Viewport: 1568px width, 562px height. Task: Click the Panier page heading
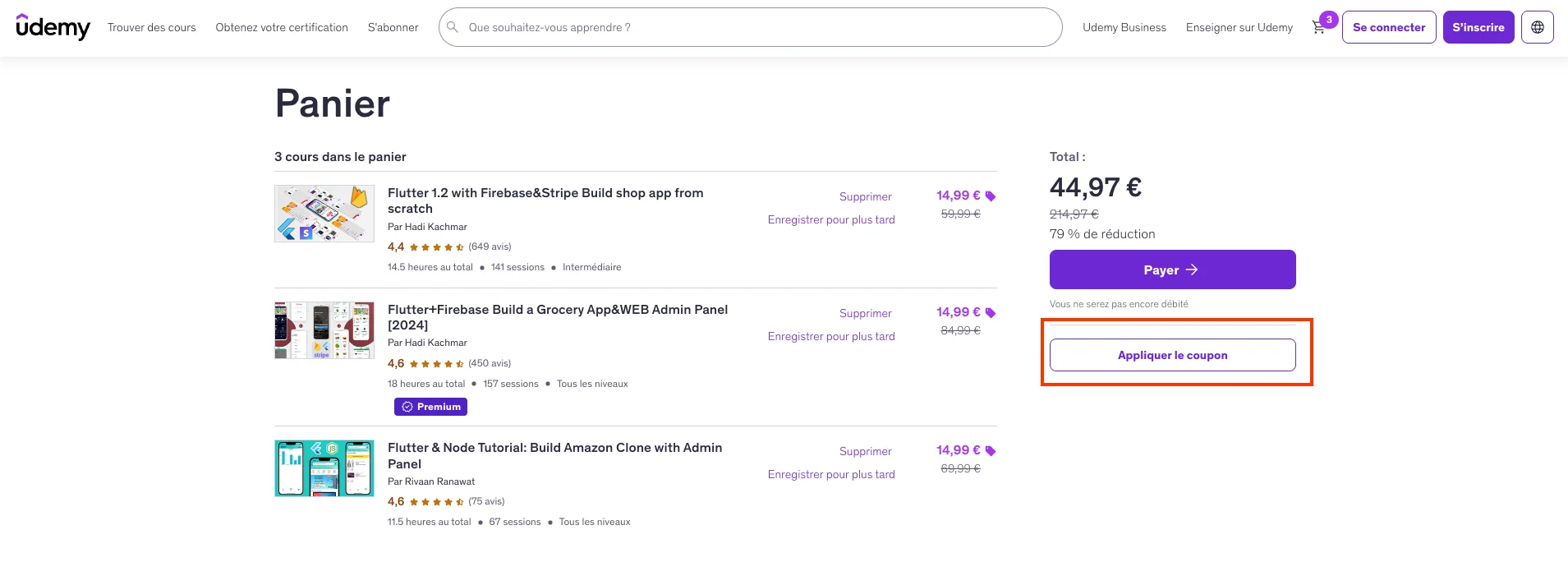point(333,104)
